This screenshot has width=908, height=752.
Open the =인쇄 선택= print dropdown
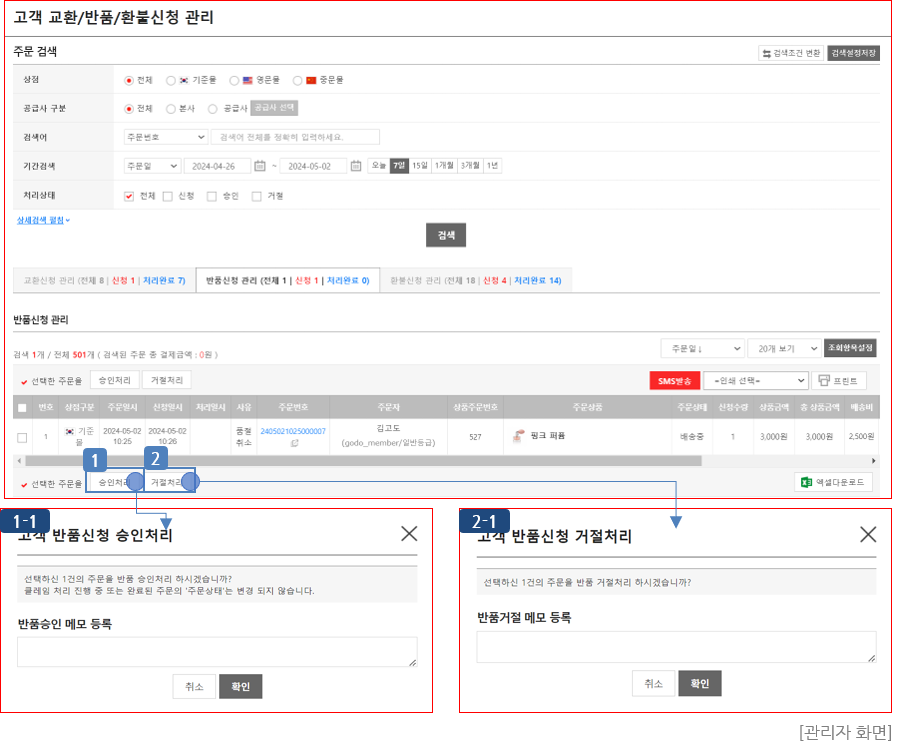(755, 380)
